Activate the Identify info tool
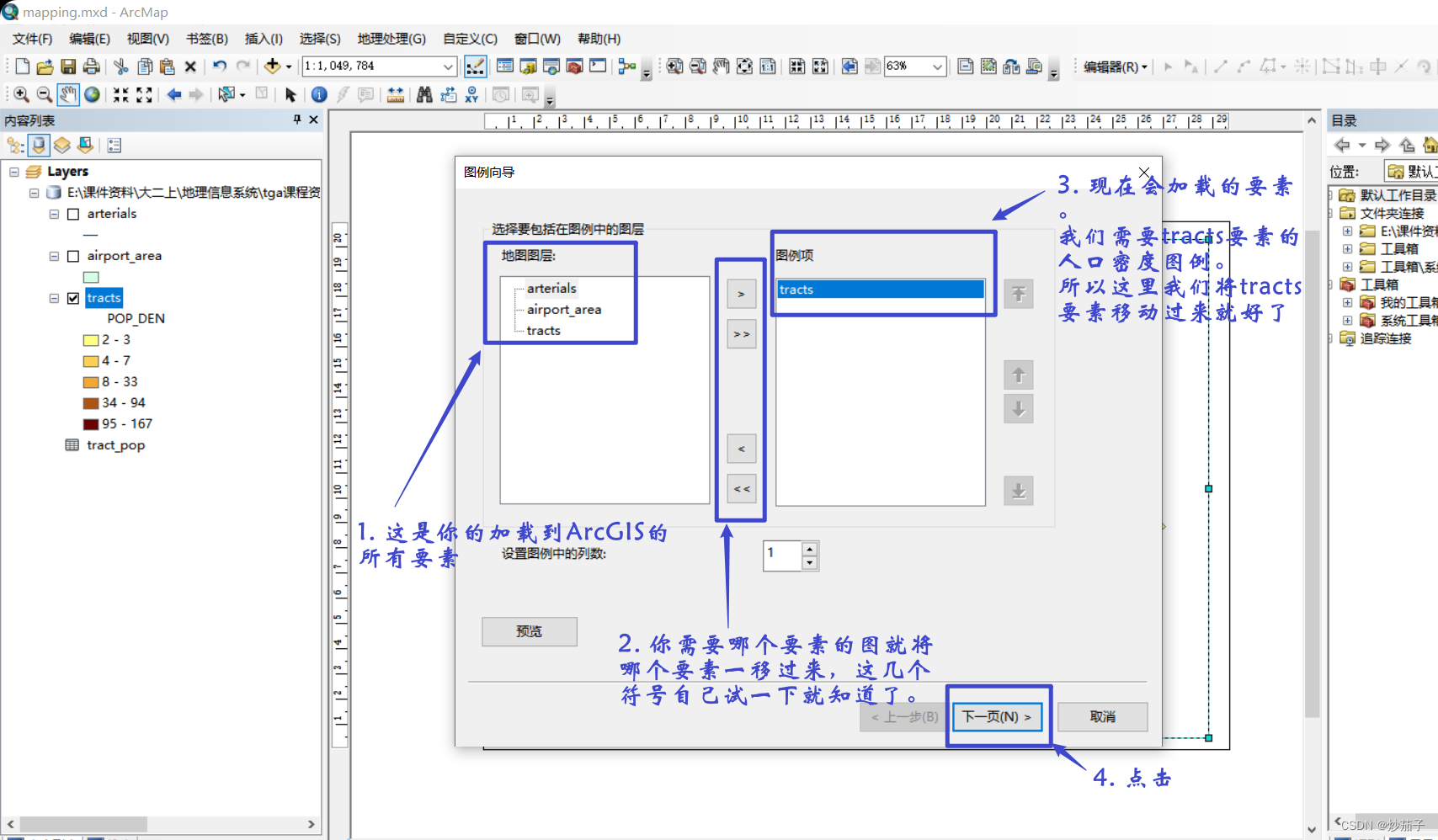 coord(319,95)
